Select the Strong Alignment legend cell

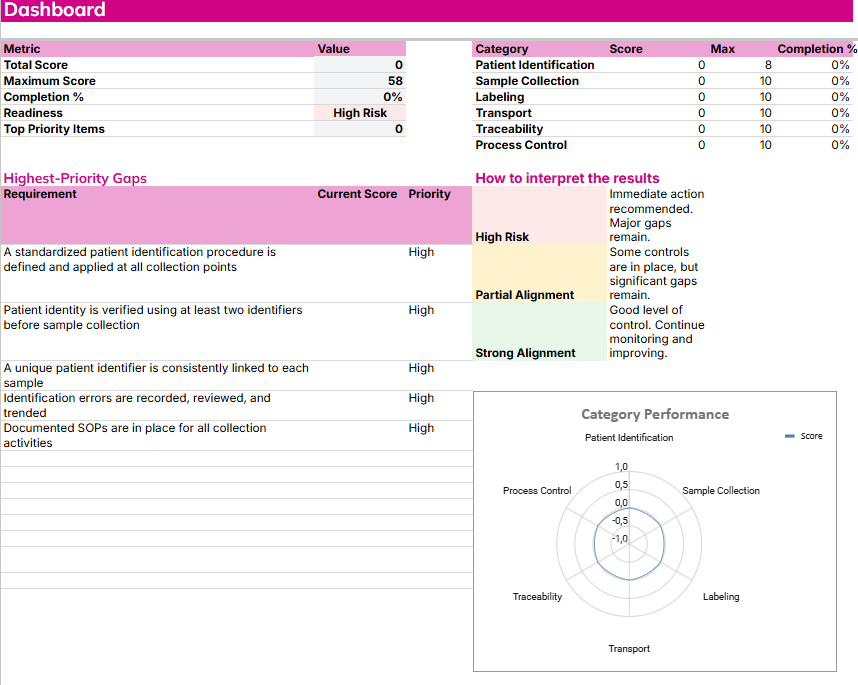[x=540, y=332]
